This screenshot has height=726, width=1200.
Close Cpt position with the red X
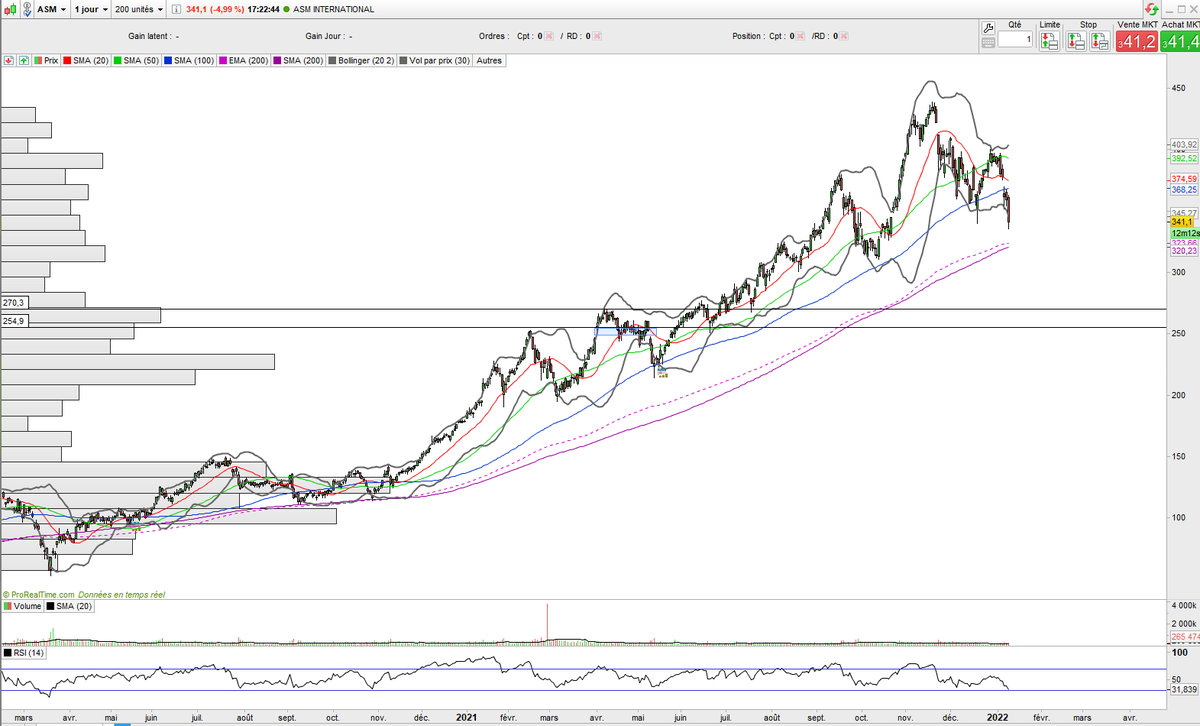click(x=802, y=36)
